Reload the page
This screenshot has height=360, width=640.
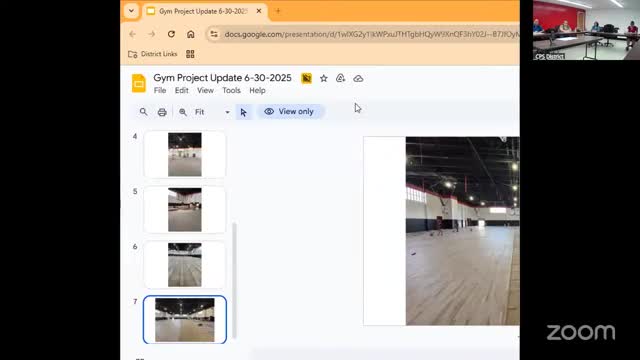pyautogui.click(x=171, y=34)
